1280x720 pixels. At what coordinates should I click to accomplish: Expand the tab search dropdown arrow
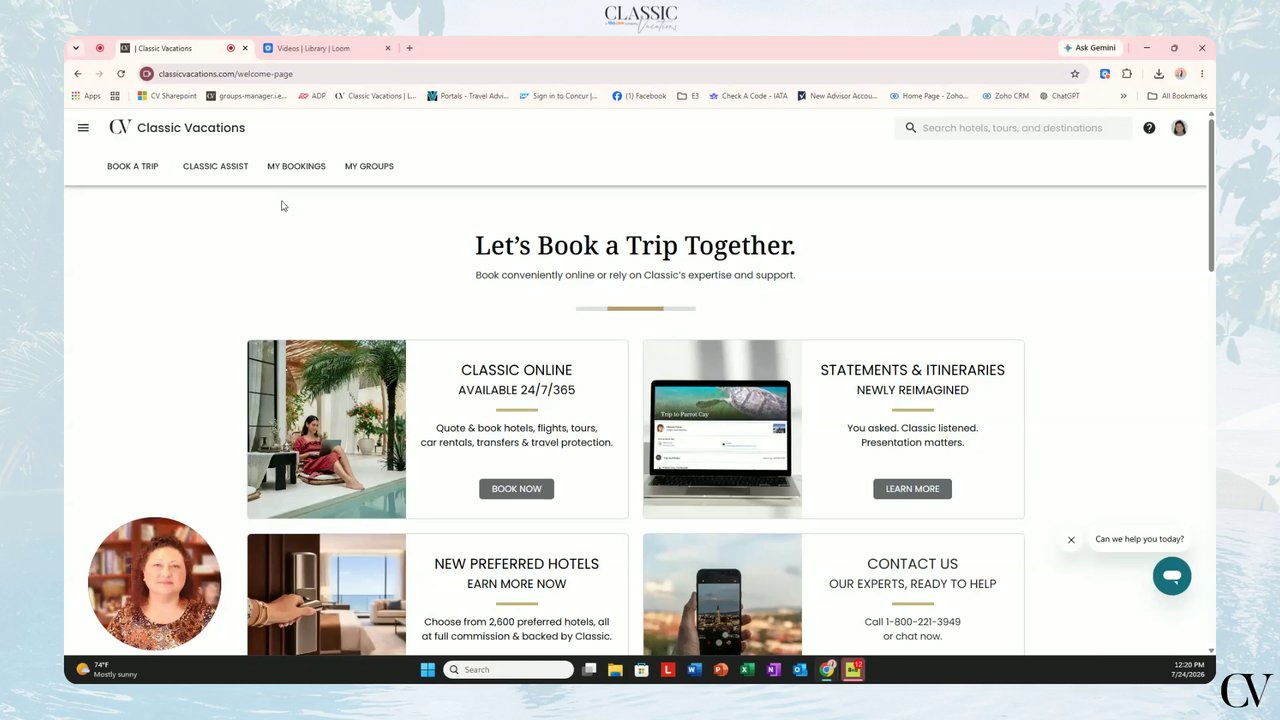[76, 48]
